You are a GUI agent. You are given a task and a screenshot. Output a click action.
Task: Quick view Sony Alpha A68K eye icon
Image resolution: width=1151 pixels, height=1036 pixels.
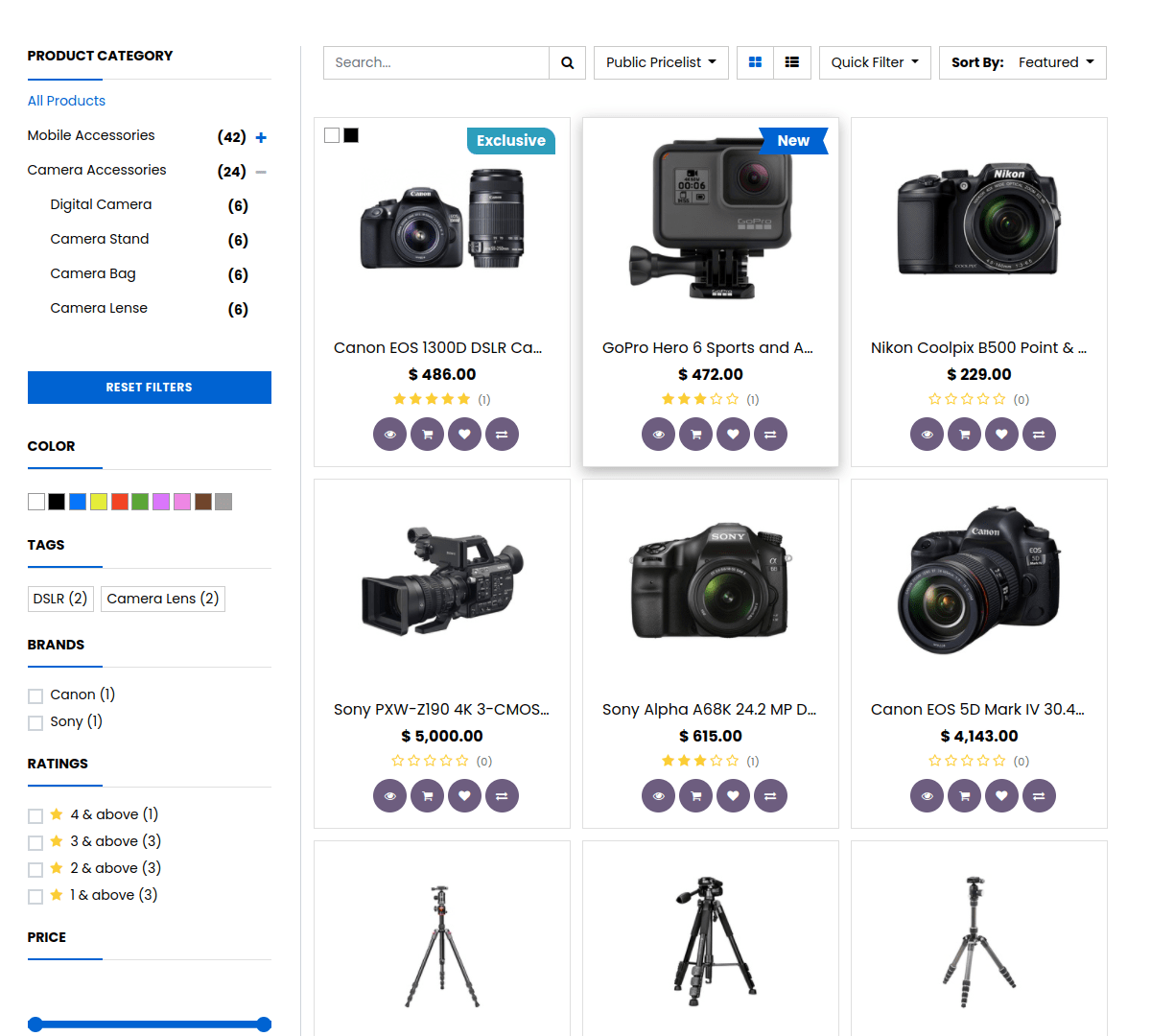point(658,795)
